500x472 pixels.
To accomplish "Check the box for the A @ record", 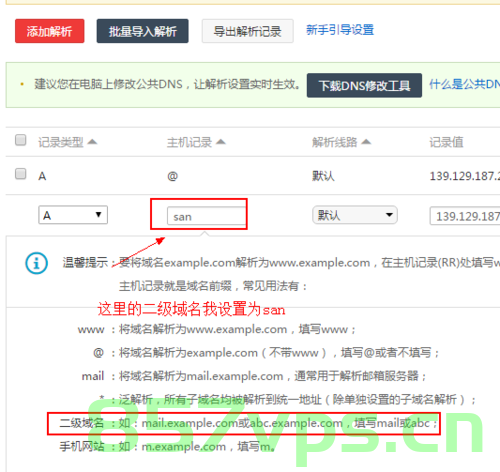I will pos(21,174).
